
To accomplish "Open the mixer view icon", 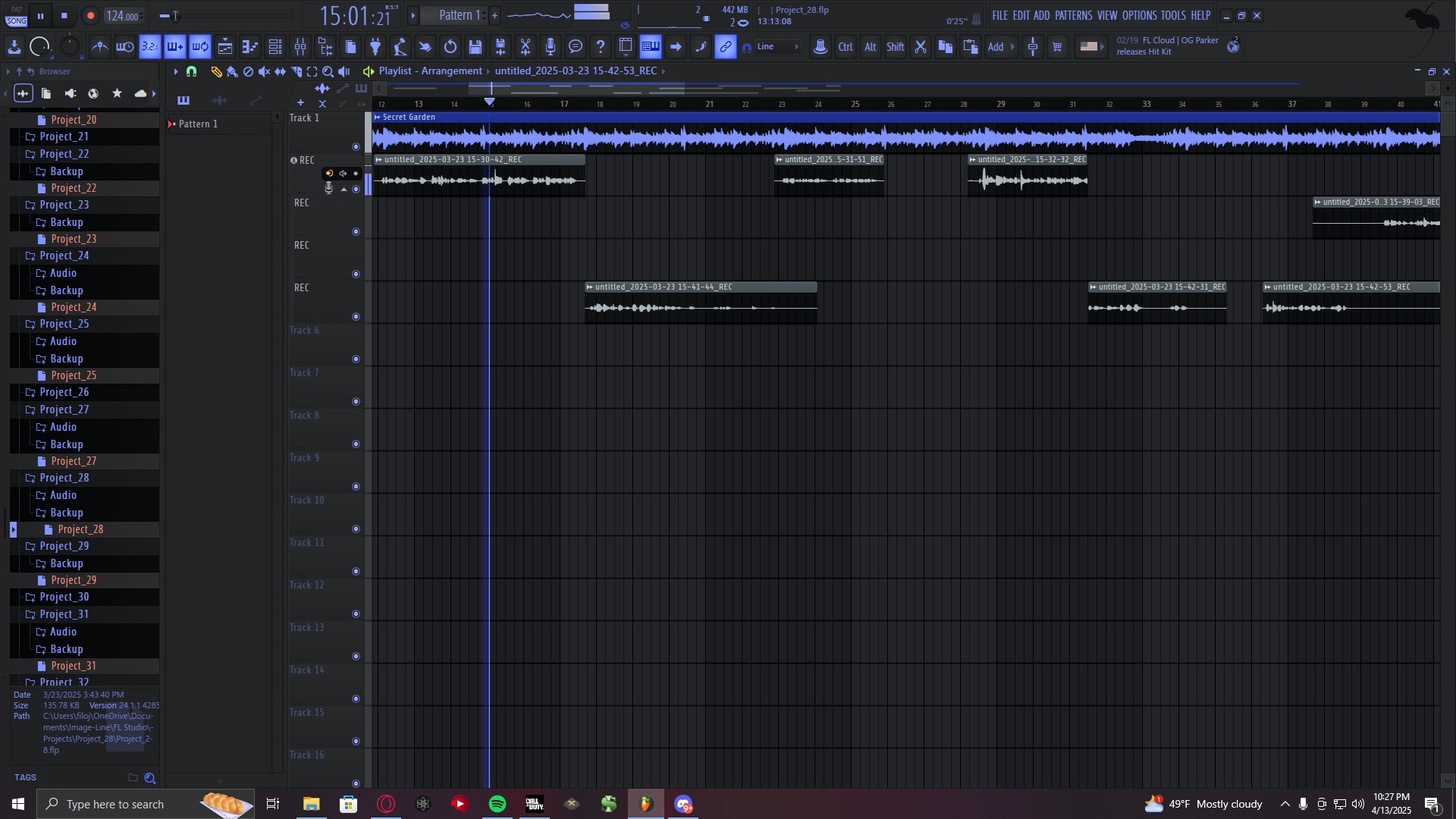I will click(300, 47).
